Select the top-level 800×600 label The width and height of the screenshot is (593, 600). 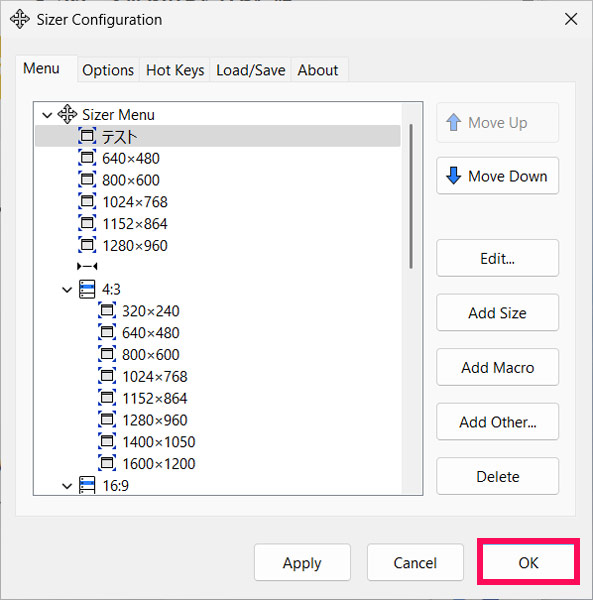130,180
